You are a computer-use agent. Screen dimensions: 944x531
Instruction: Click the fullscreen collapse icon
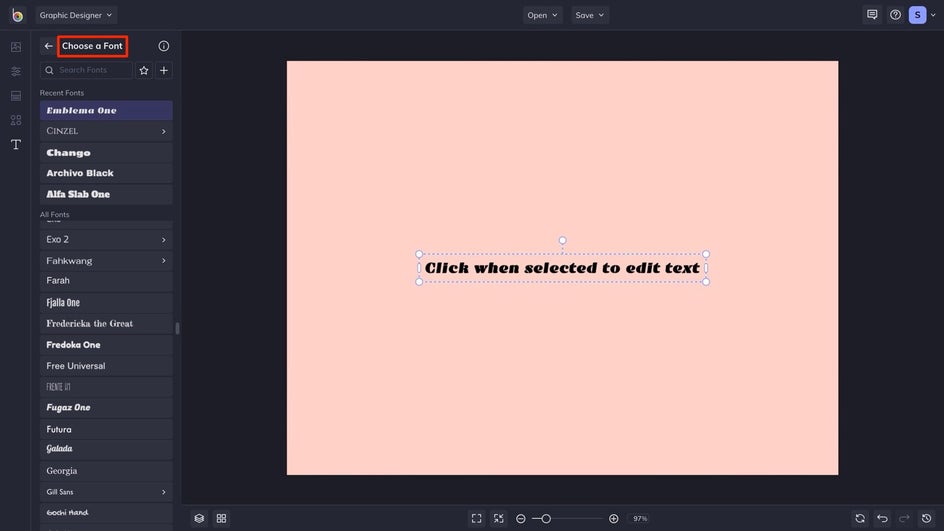(499, 518)
